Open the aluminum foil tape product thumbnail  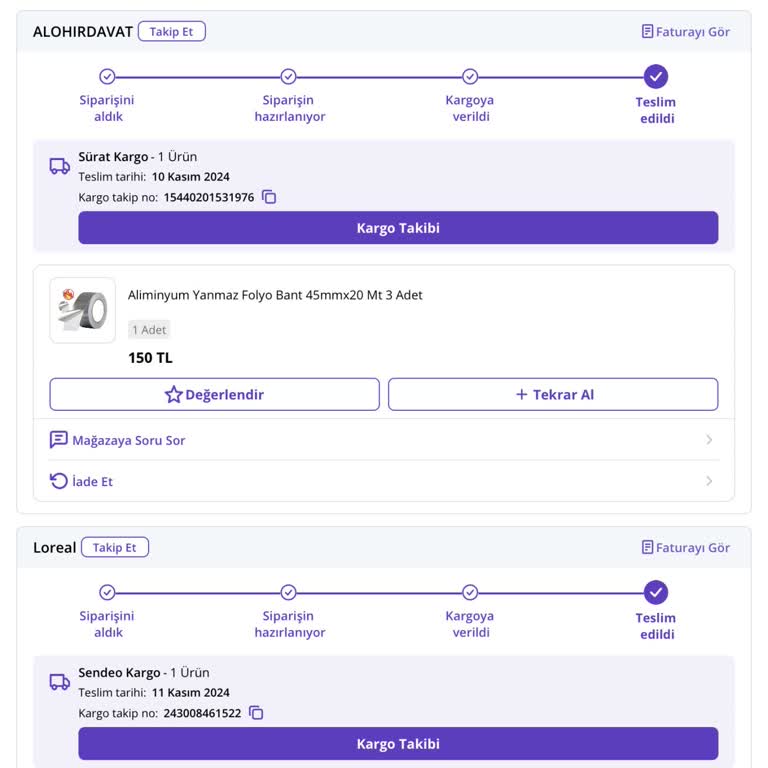(x=82, y=311)
